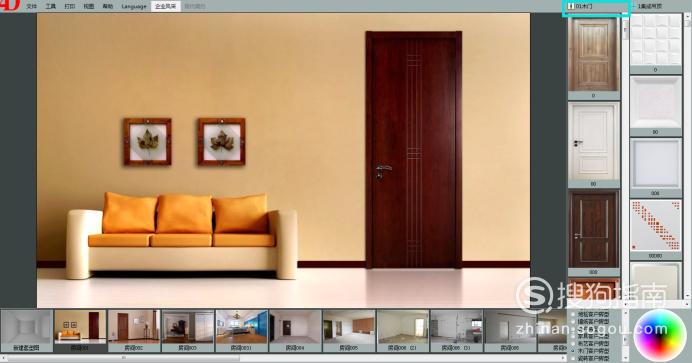Select the partly visible cream ceiling tile thumbnail
Viewport: 692px width, 363px height.
[x=655, y=280]
